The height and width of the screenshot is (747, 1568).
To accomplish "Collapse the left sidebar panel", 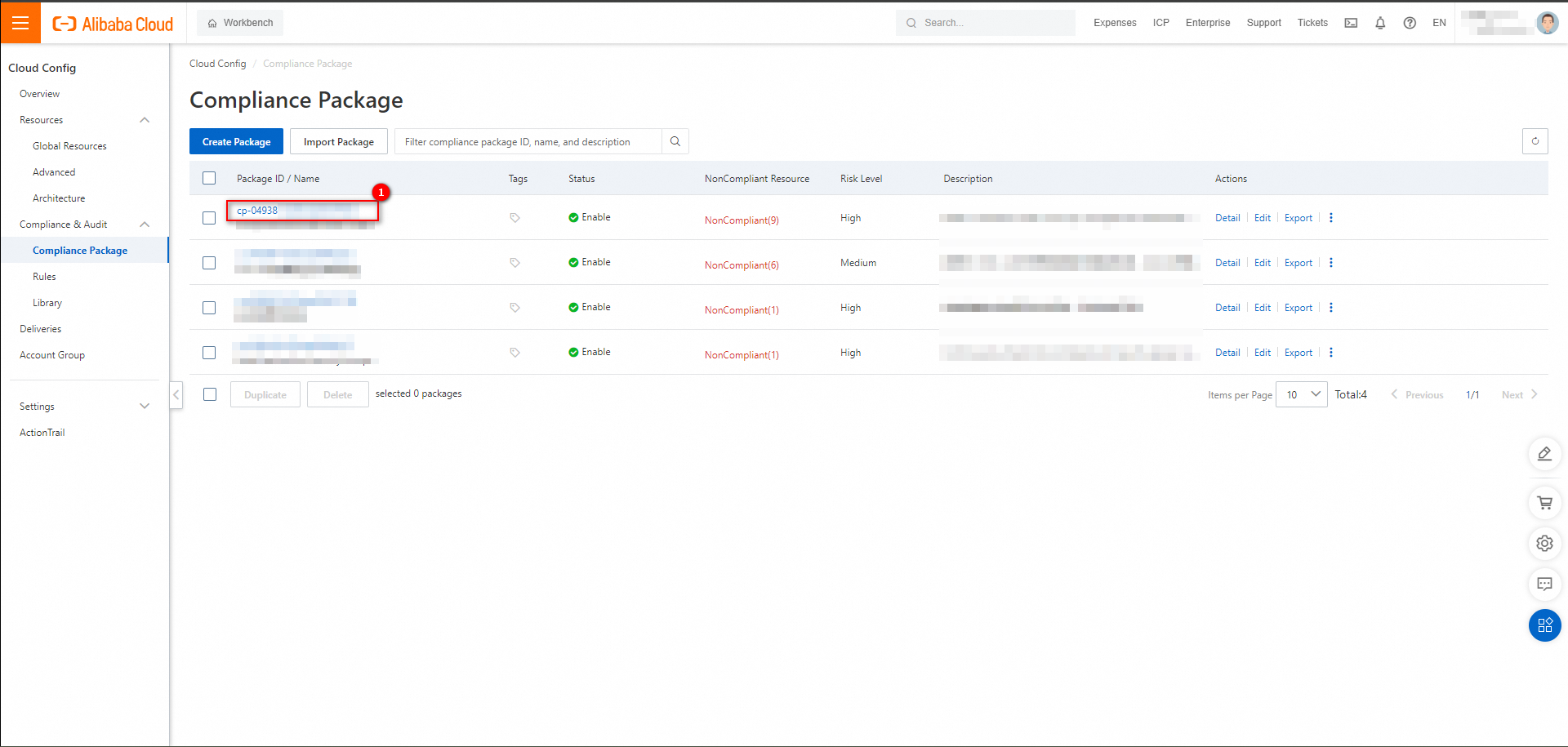I will 176,394.
